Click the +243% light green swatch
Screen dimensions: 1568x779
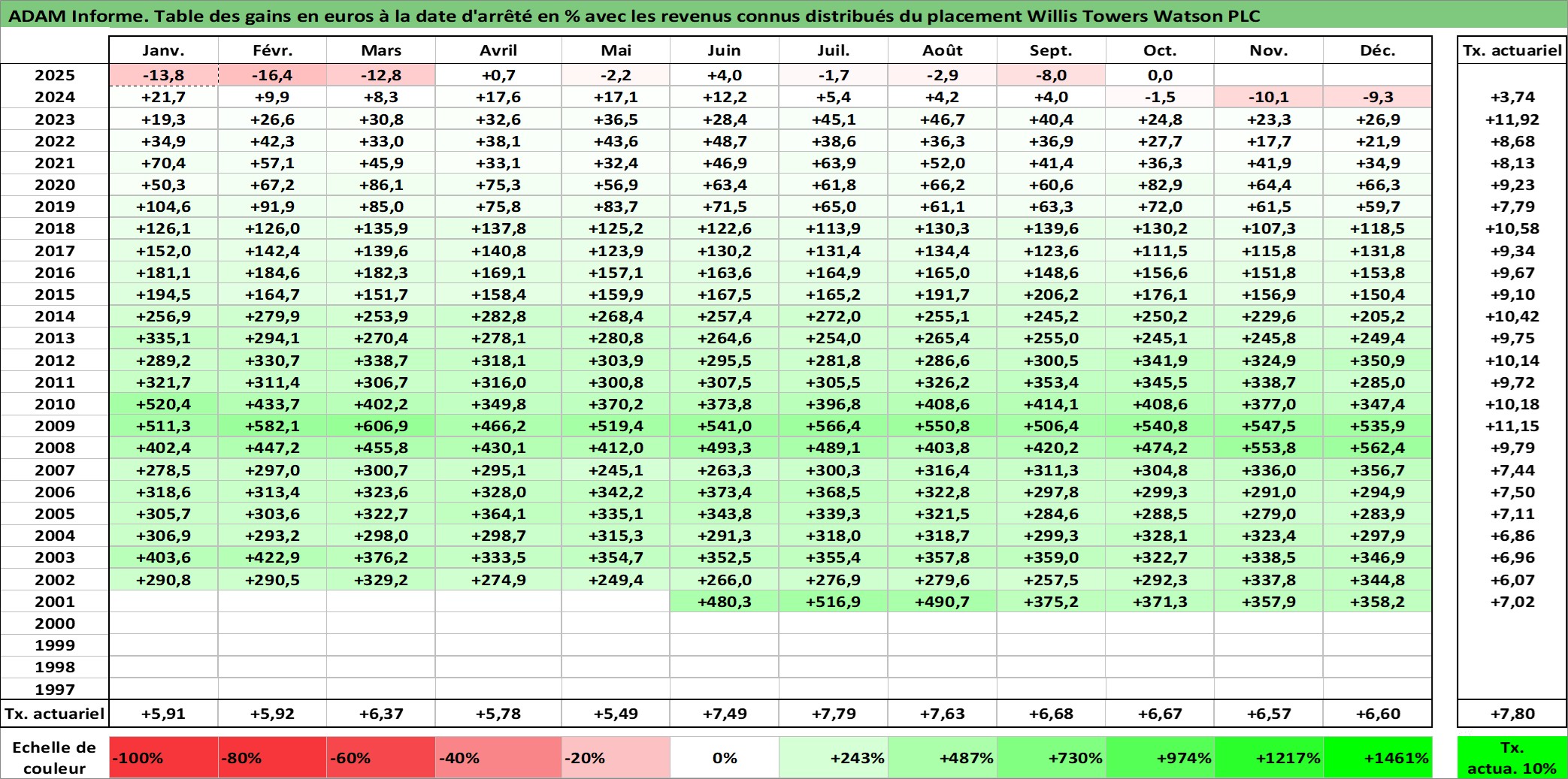(834, 757)
